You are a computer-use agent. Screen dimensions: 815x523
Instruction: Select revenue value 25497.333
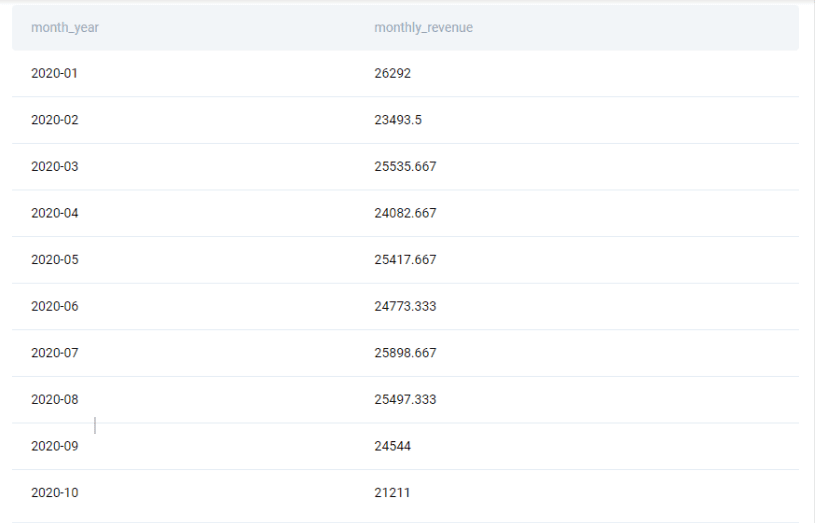pyautogui.click(x=405, y=400)
